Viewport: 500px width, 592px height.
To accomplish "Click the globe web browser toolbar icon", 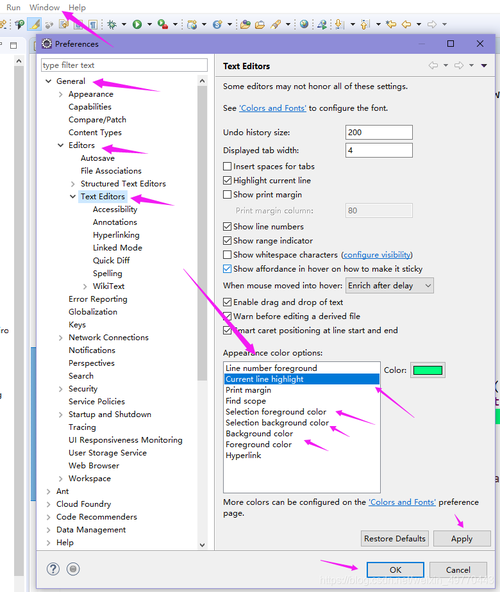I will click(x=304, y=24).
